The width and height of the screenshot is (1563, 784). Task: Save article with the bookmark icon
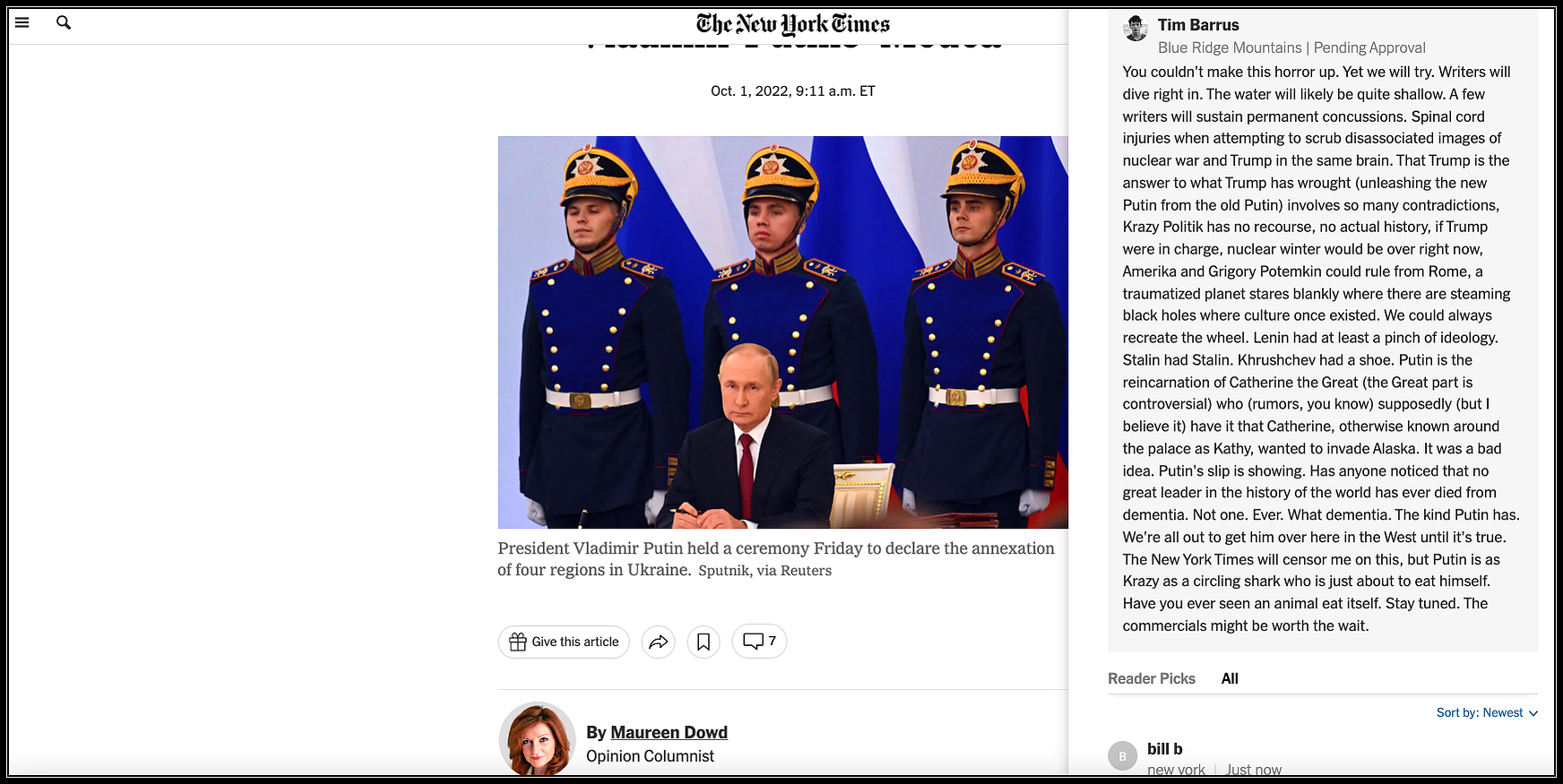pyautogui.click(x=704, y=642)
